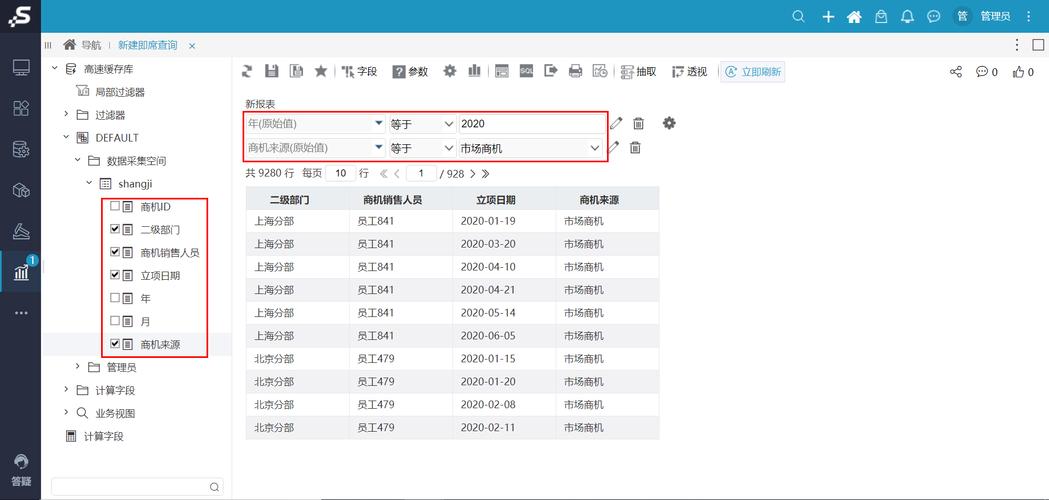
Task: Open the 参数 parameters tool
Action: click(x=410, y=71)
